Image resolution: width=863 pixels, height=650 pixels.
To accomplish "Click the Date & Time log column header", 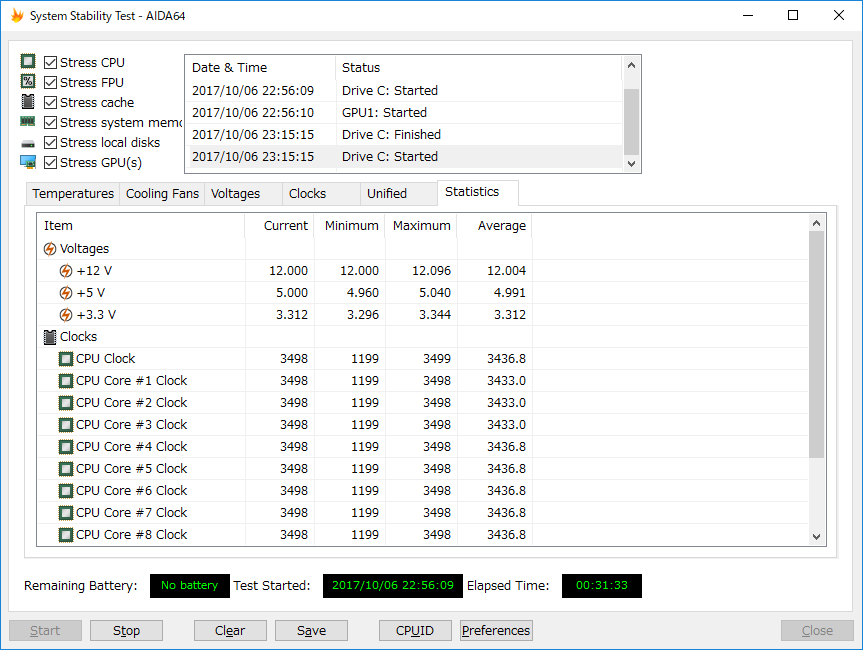I will [x=260, y=68].
